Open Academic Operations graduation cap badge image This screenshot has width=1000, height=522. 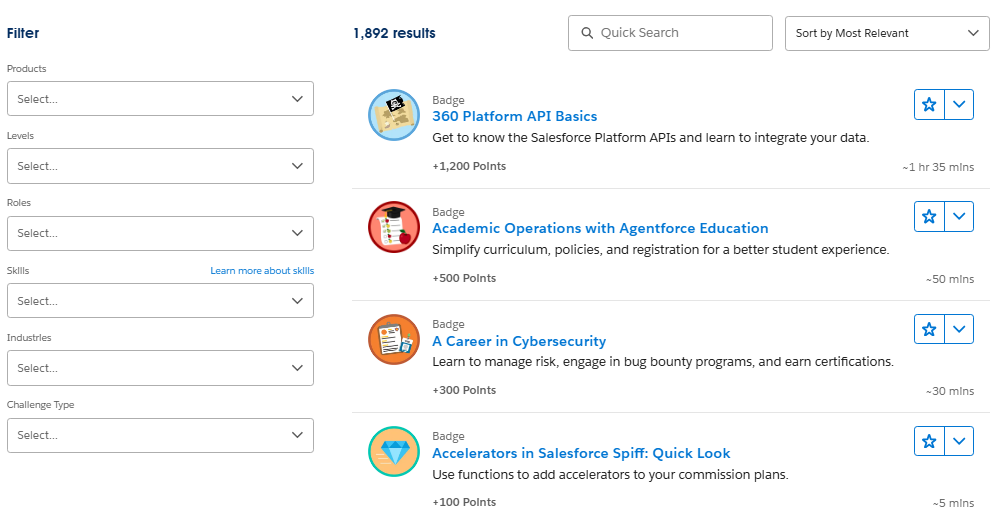click(394, 227)
